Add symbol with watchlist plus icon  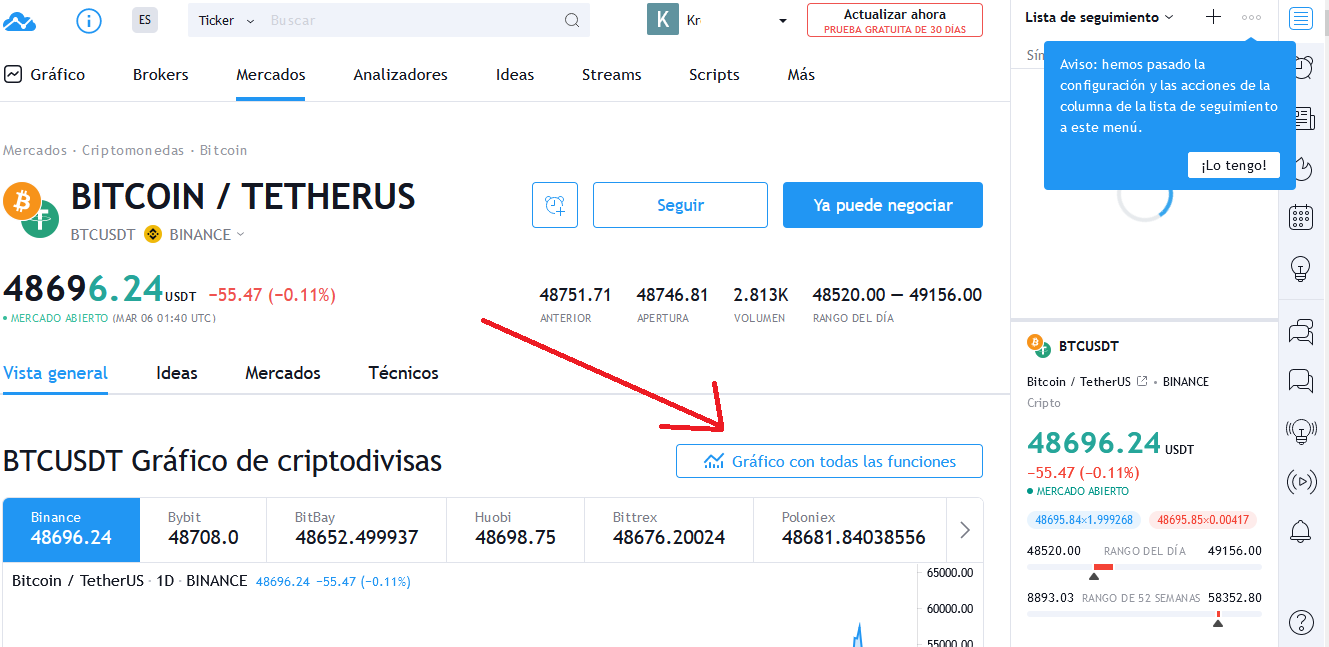(x=1213, y=17)
